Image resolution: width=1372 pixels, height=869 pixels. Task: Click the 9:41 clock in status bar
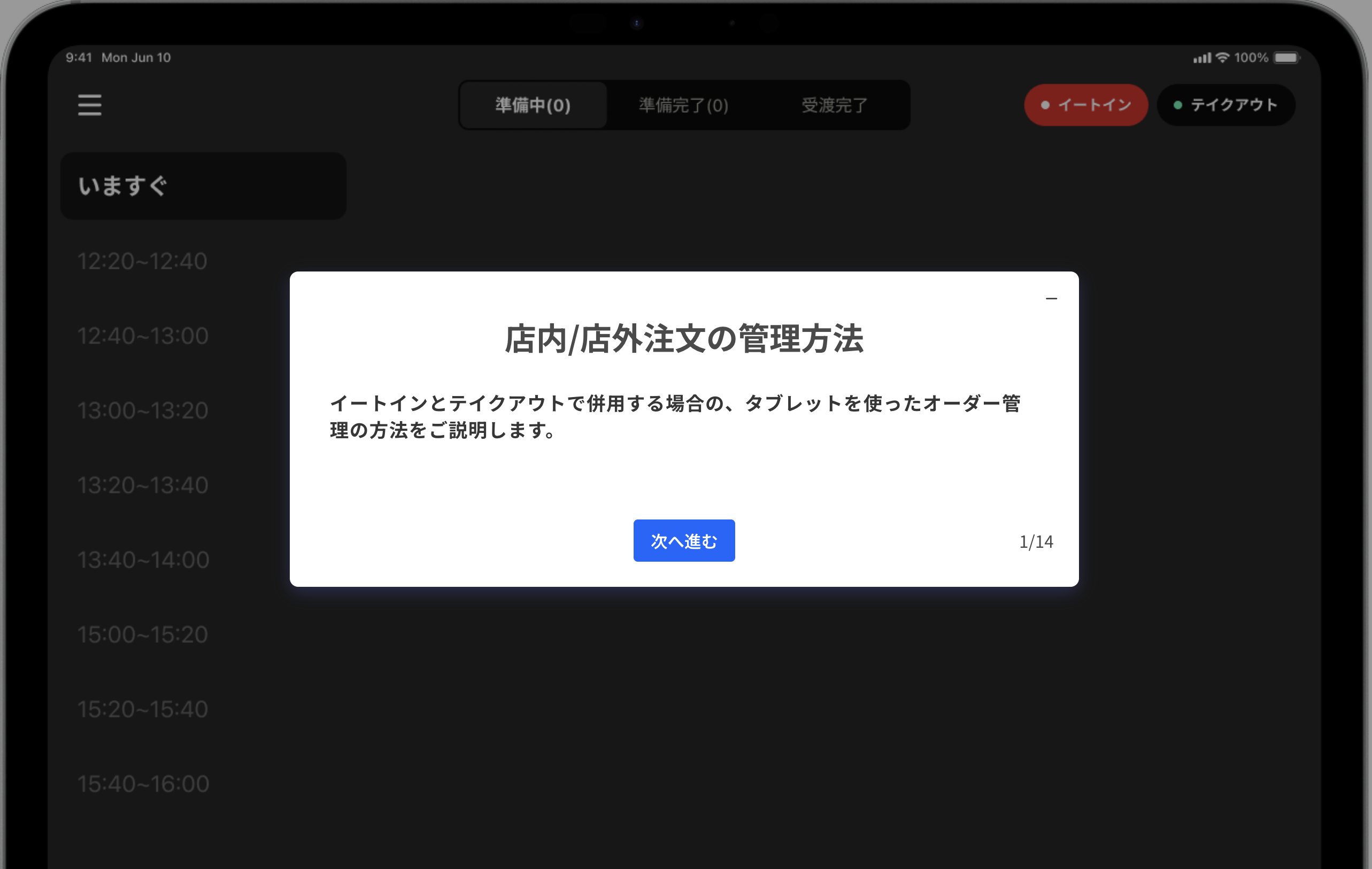click(79, 57)
